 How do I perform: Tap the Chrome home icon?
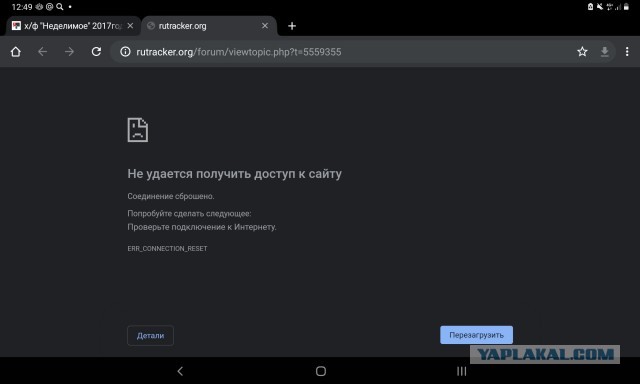pyautogui.click(x=16, y=52)
